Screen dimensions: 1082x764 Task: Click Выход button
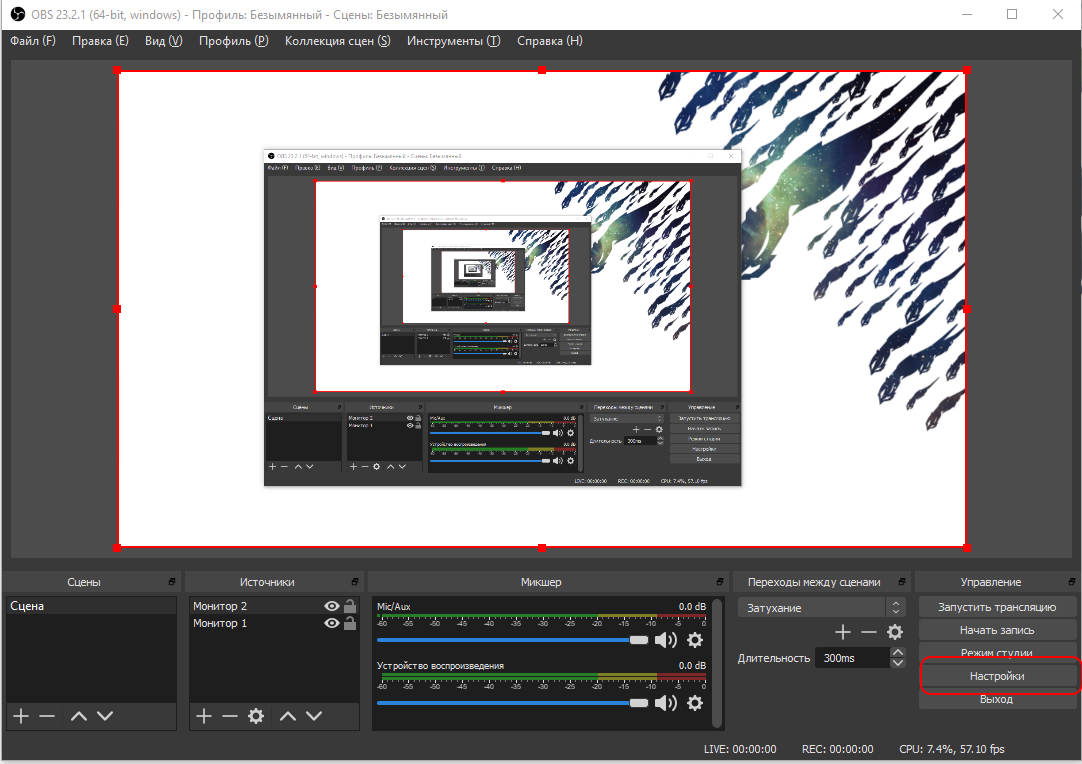(996, 700)
